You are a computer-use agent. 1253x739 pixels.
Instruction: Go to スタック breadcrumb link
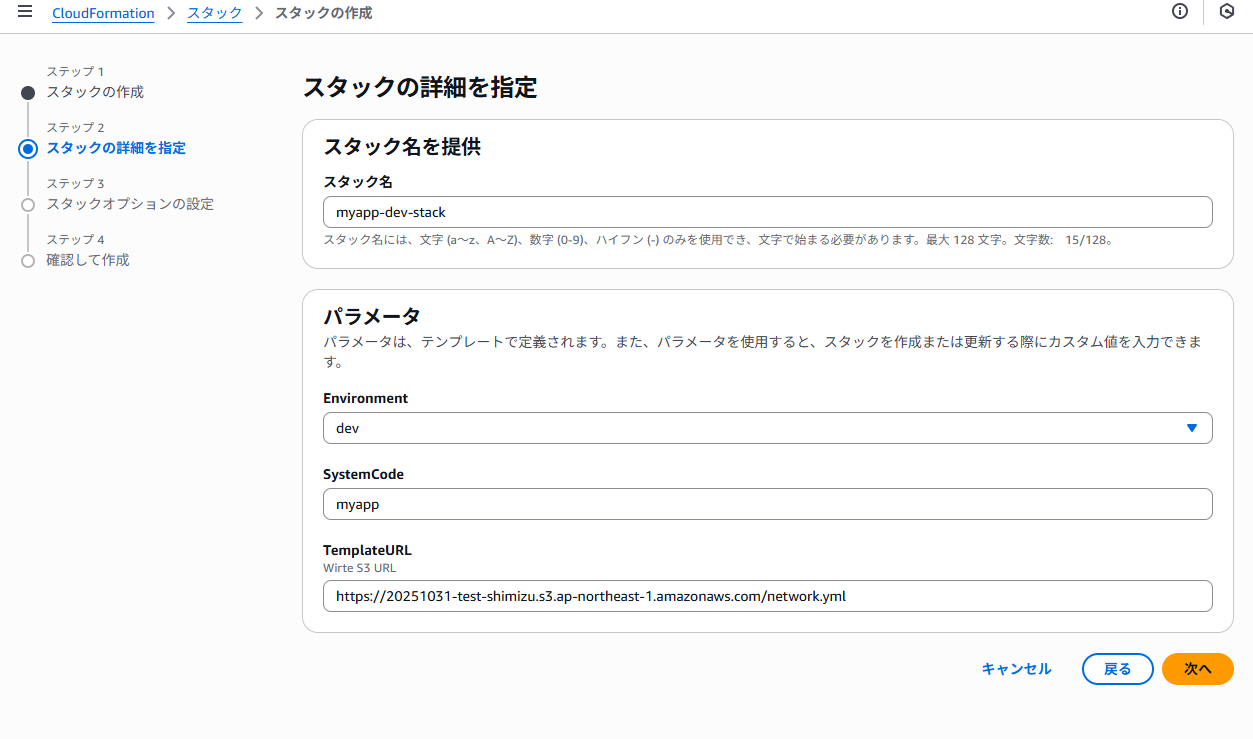[x=215, y=14]
